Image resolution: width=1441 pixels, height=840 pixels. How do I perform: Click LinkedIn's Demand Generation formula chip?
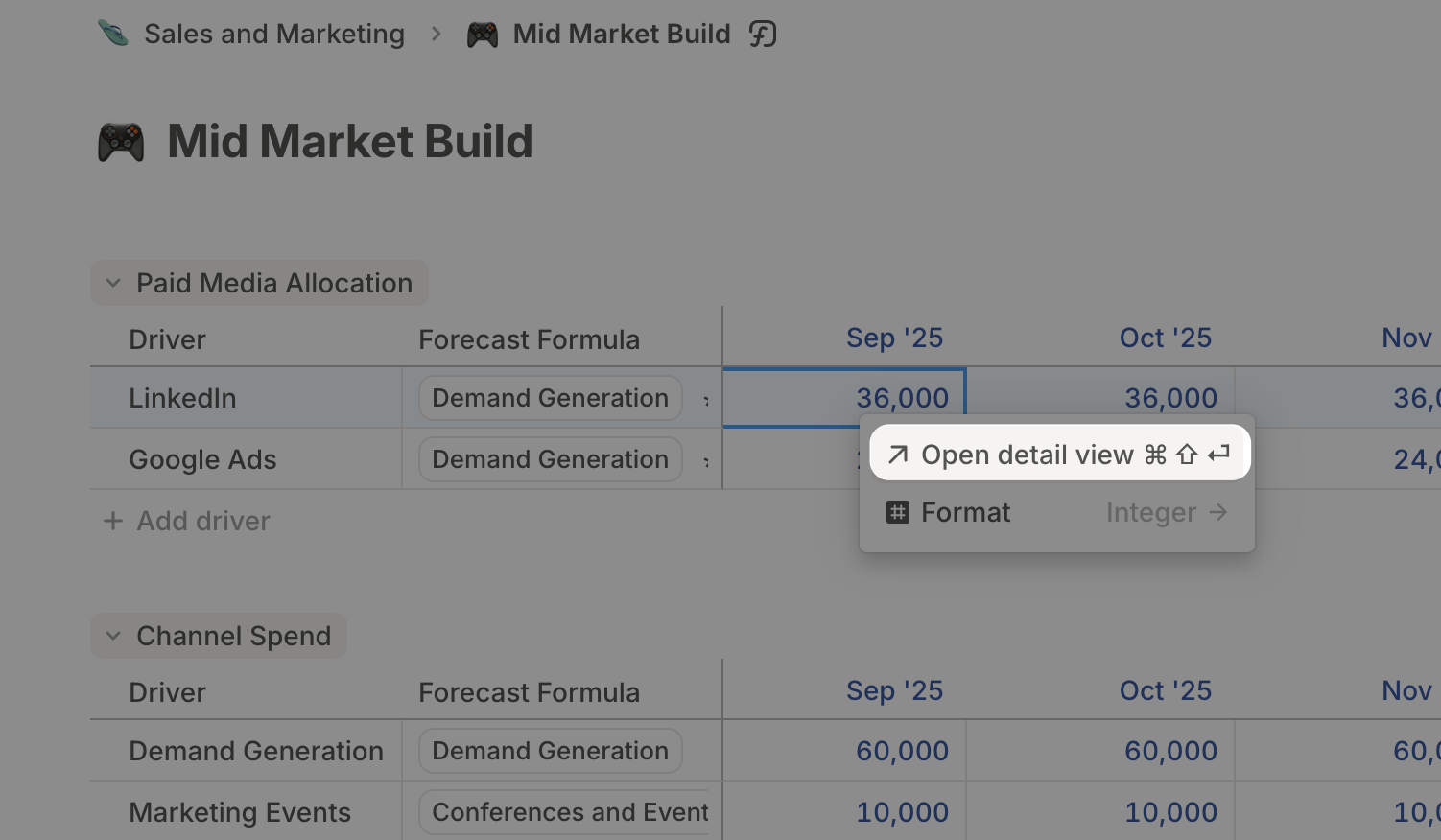click(551, 398)
